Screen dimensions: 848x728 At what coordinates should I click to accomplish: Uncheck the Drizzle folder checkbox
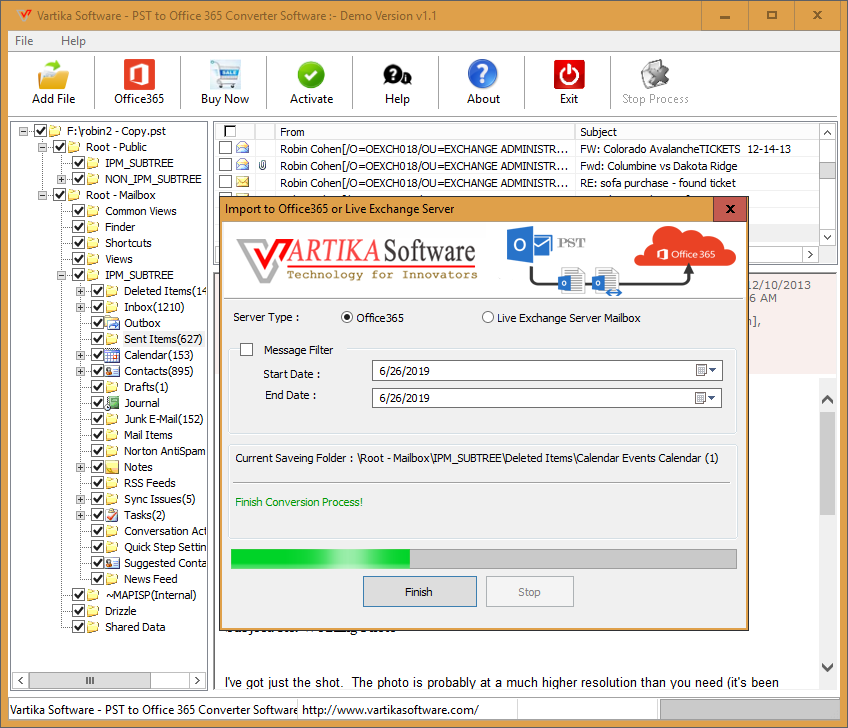[x=78, y=611]
